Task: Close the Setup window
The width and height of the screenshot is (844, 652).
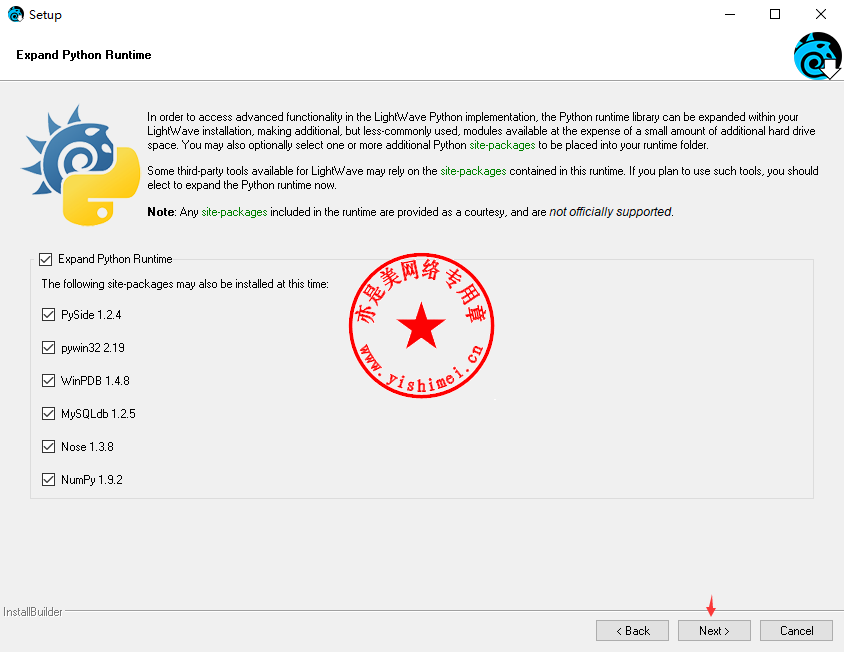Action: (820, 14)
